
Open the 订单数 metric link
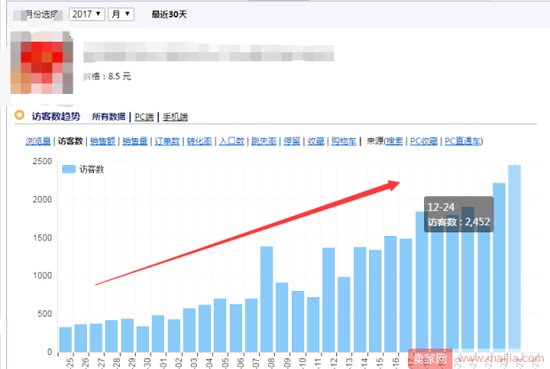tap(167, 141)
